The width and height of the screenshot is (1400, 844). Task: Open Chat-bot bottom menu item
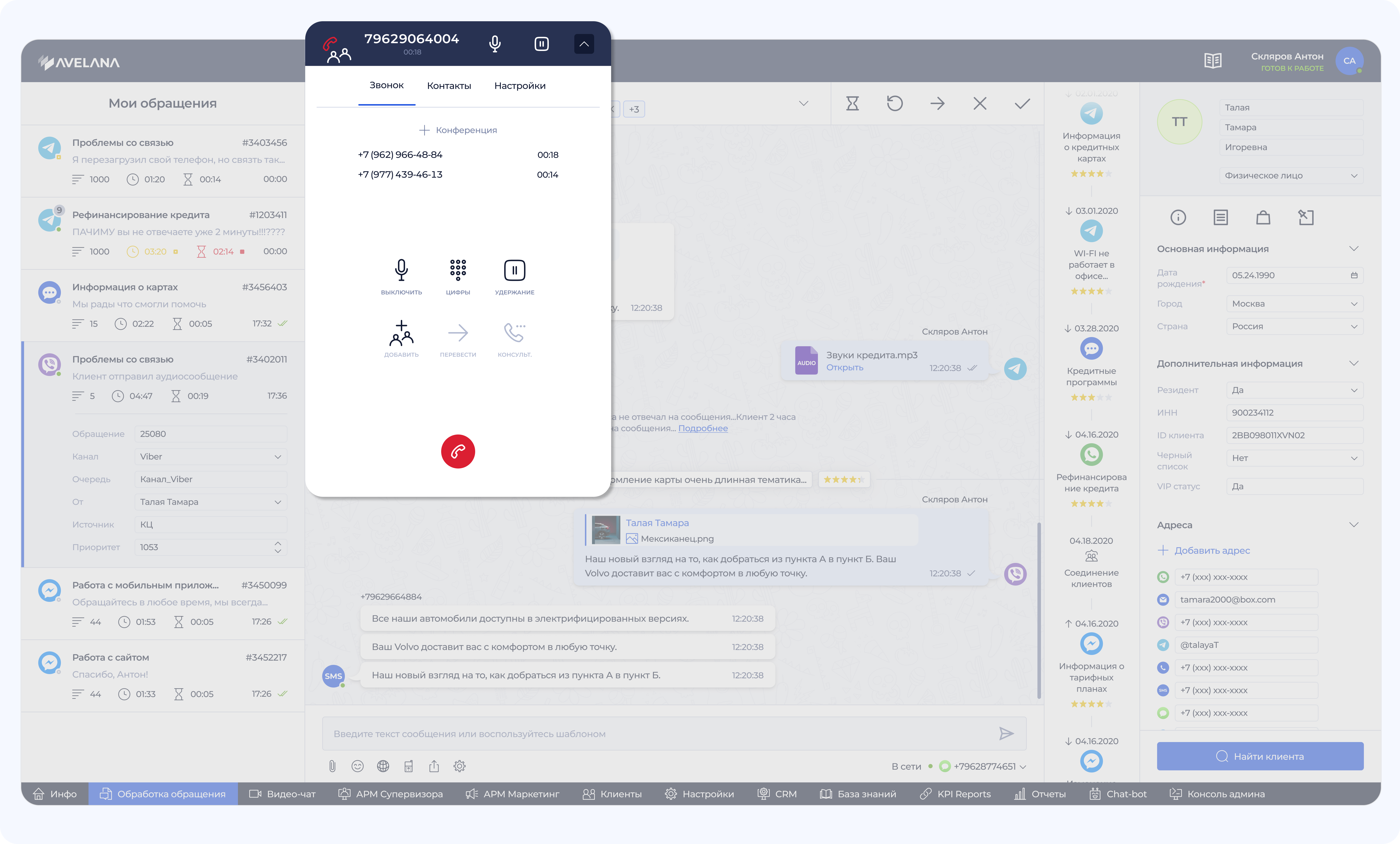coord(1118,794)
